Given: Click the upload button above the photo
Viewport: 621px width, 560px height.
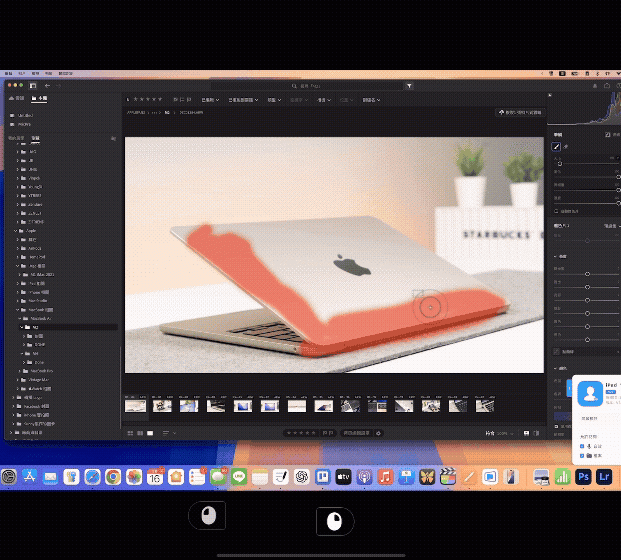Looking at the screenshot, I should [x=520, y=113].
